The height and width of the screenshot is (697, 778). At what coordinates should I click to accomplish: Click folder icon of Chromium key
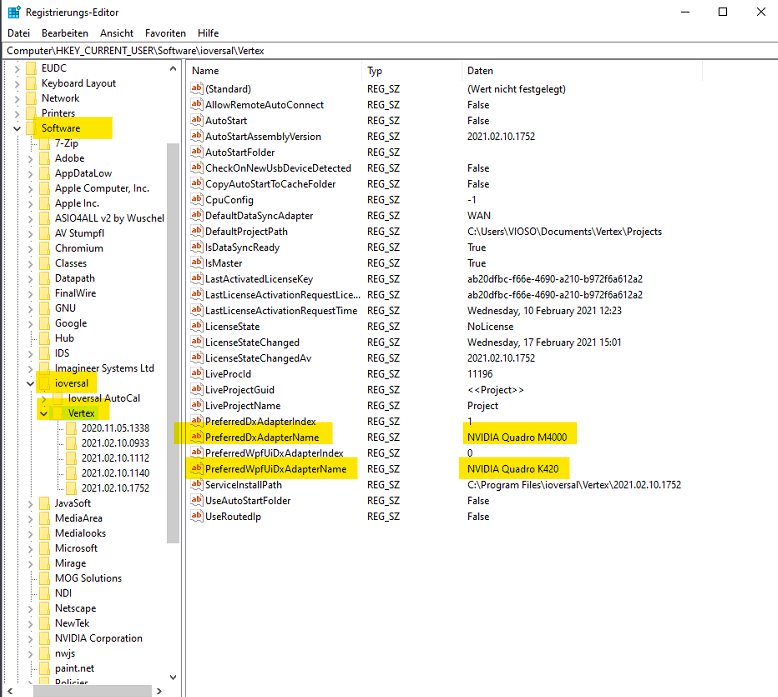45,248
